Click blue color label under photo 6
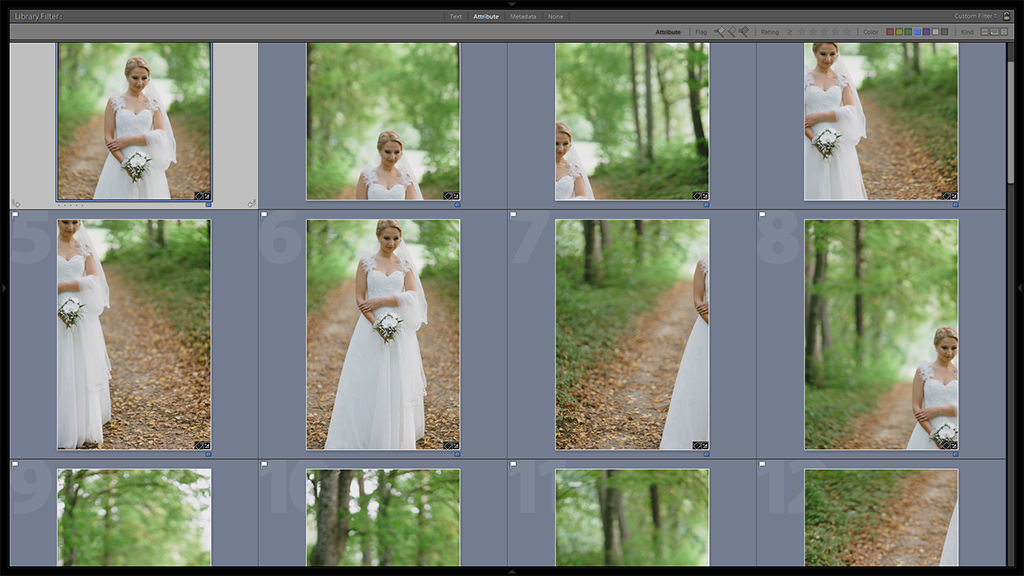The height and width of the screenshot is (576, 1024). click(x=457, y=454)
